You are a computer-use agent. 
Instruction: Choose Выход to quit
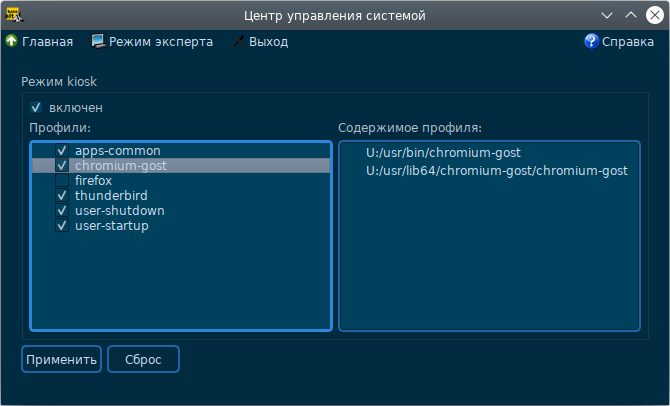(x=268, y=41)
